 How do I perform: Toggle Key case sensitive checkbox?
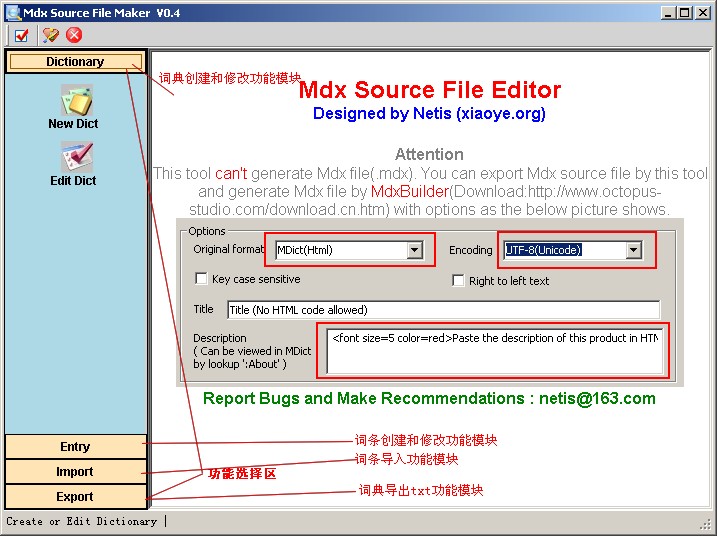pos(201,279)
